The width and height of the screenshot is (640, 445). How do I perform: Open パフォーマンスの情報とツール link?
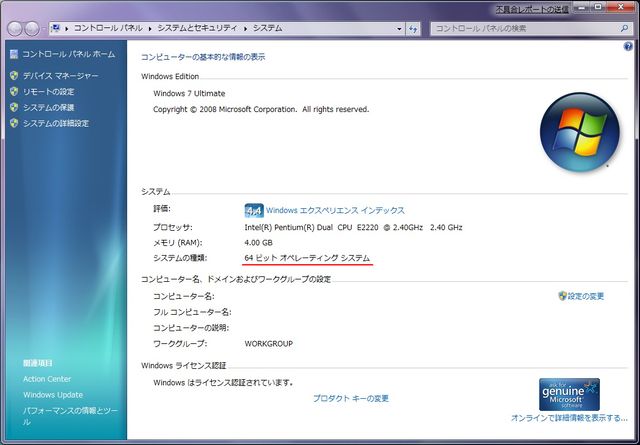point(70,416)
